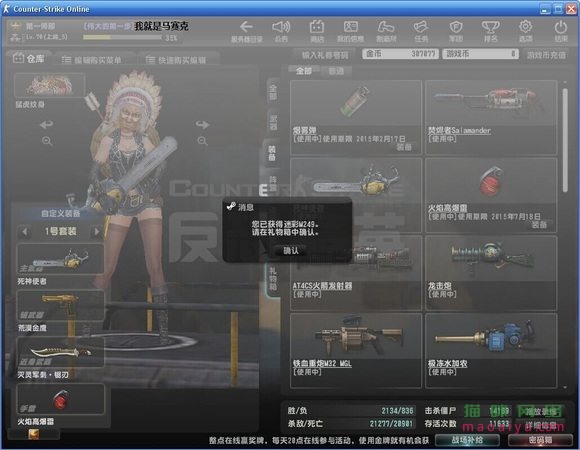Click the inventory scroll-down arrow

pos(565,387)
